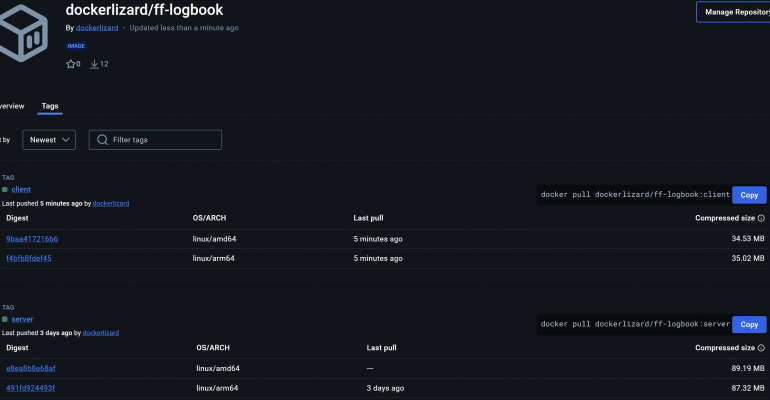Click the search icon in Filter tags
Screen dimensions: 770x400
tap(102, 140)
